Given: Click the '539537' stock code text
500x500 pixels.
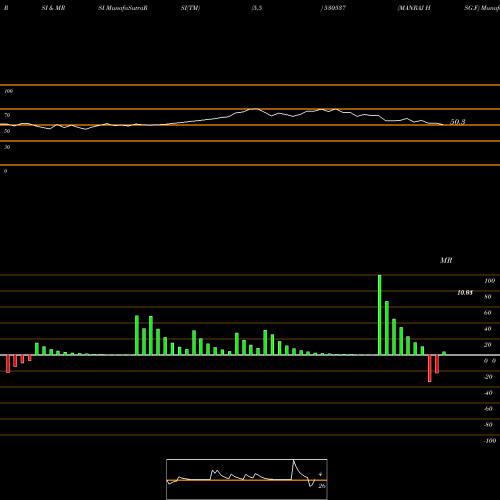Looking at the screenshot, I should click(334, 8).
